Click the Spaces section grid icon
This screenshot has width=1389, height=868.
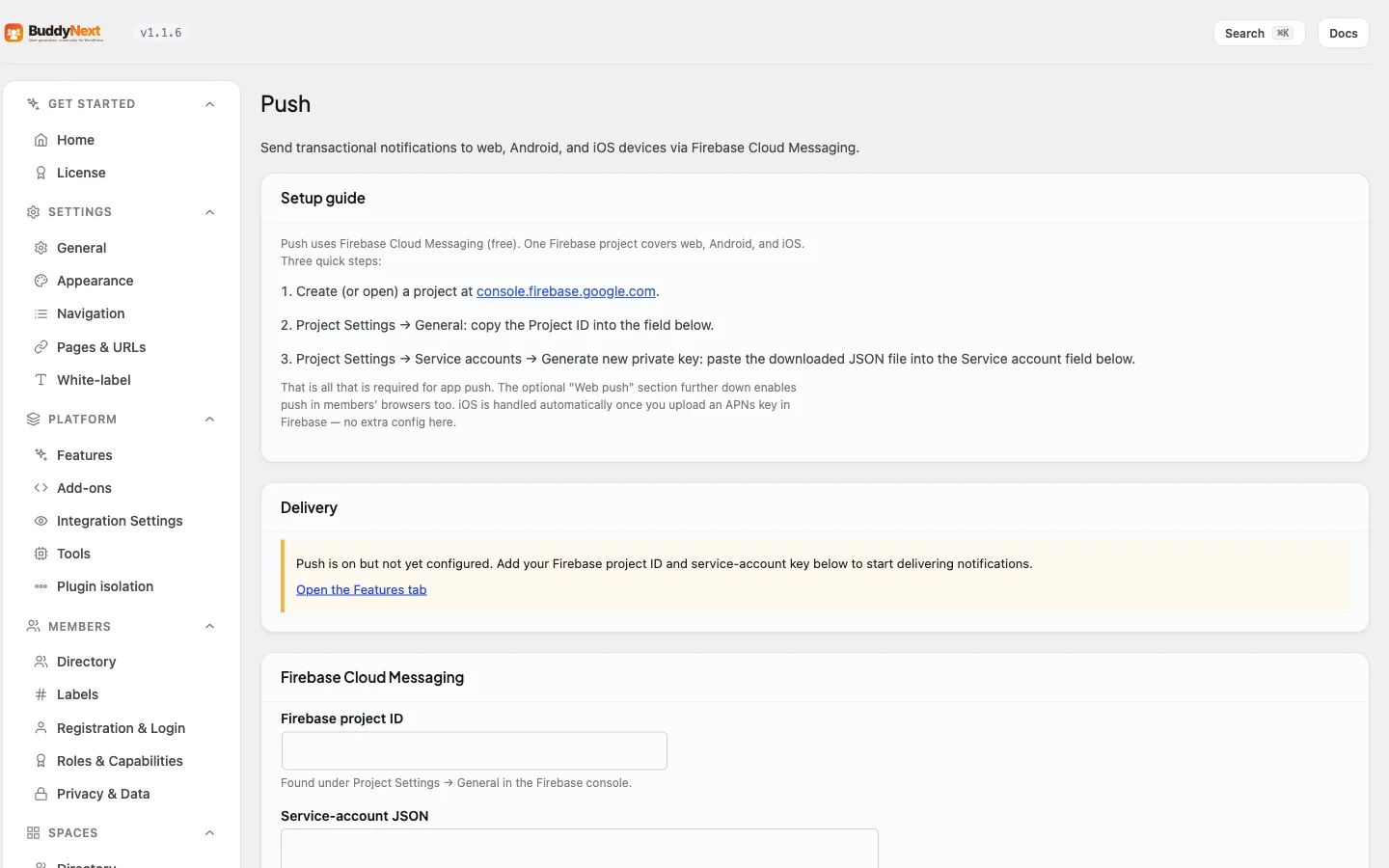pos(33,833)
